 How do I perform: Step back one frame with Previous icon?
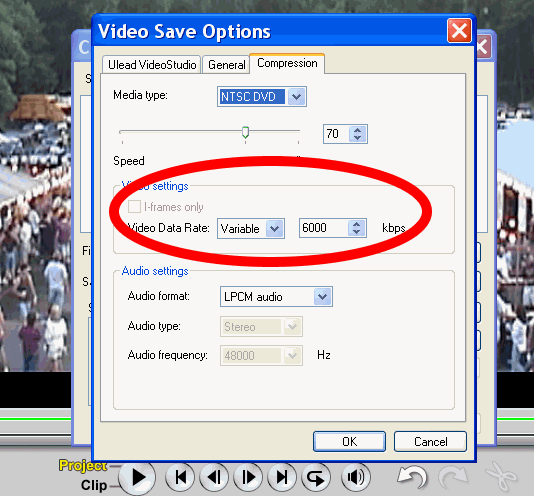click(x=214, y=477)
